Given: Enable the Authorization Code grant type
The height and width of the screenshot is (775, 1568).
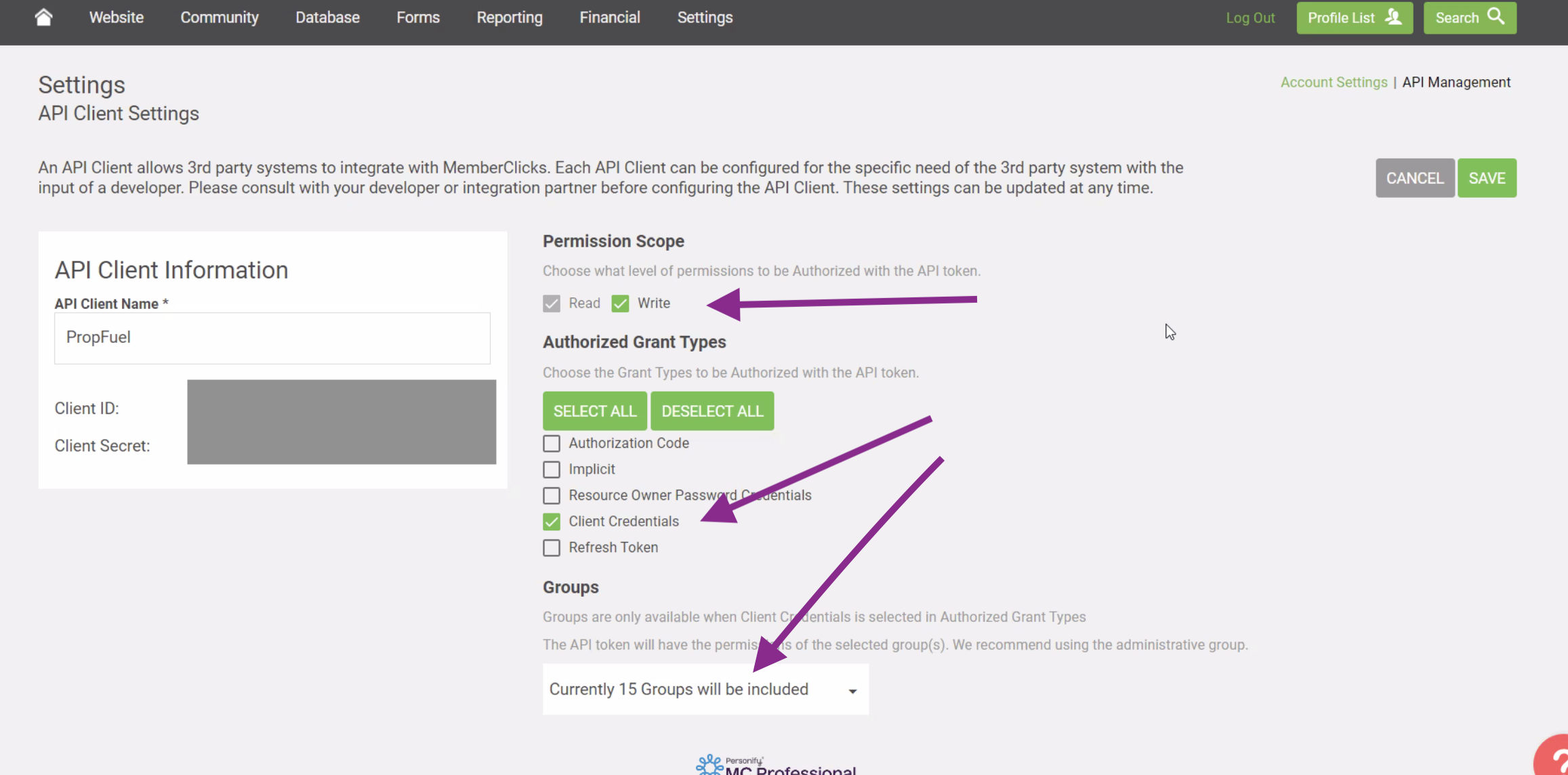Looking at the screenshot, I should tap(550, 443).
